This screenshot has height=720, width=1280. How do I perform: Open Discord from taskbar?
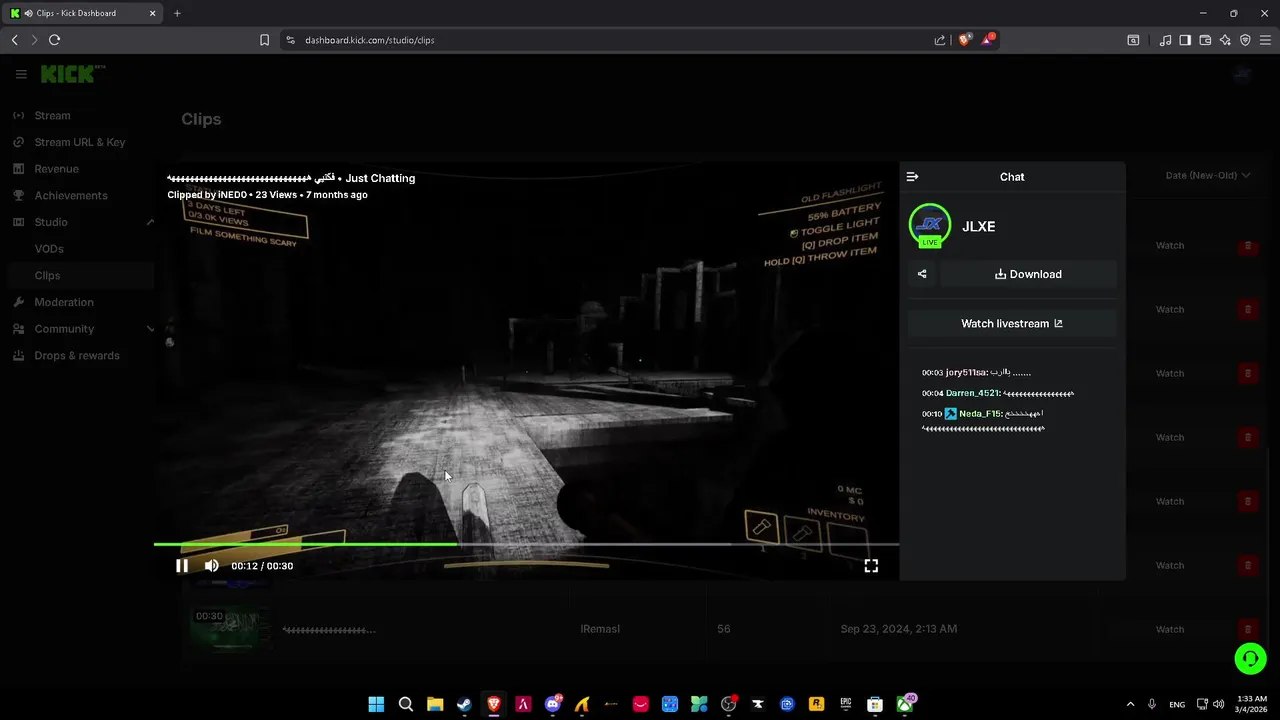click(x=553, y=704)
